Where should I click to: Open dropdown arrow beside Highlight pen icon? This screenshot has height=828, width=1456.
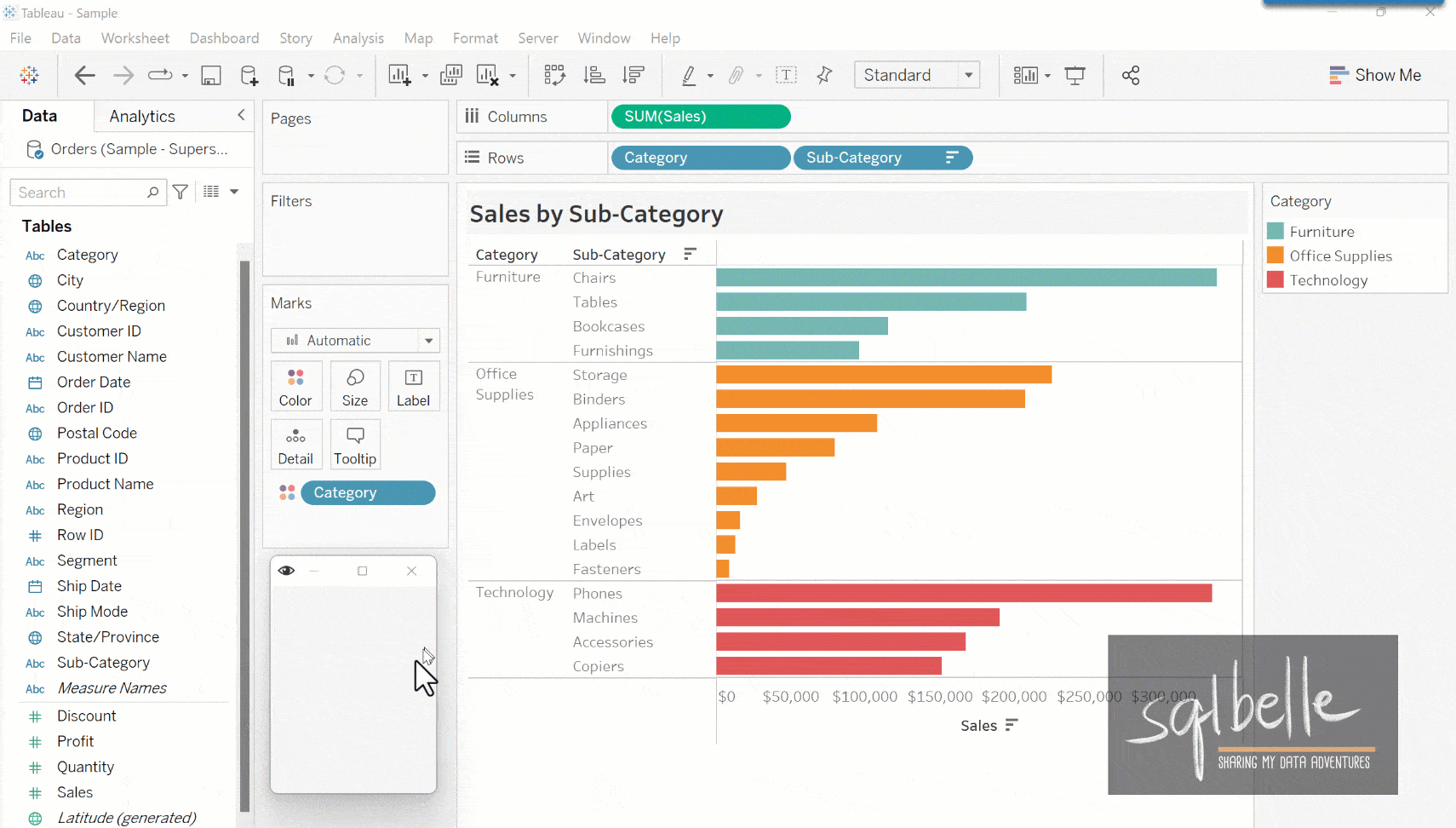click(710, 76)
